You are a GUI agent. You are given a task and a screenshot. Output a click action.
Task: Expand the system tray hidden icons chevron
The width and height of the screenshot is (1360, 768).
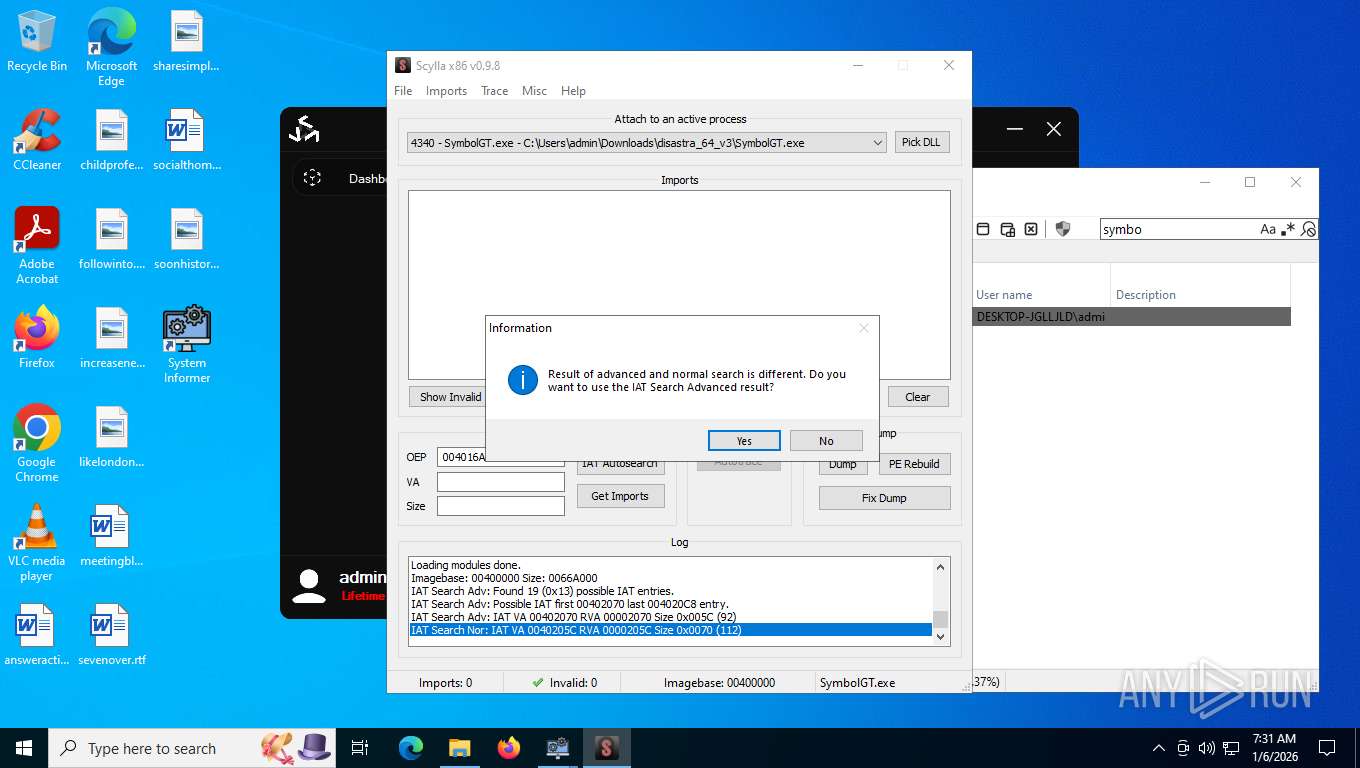point(1159,748)
